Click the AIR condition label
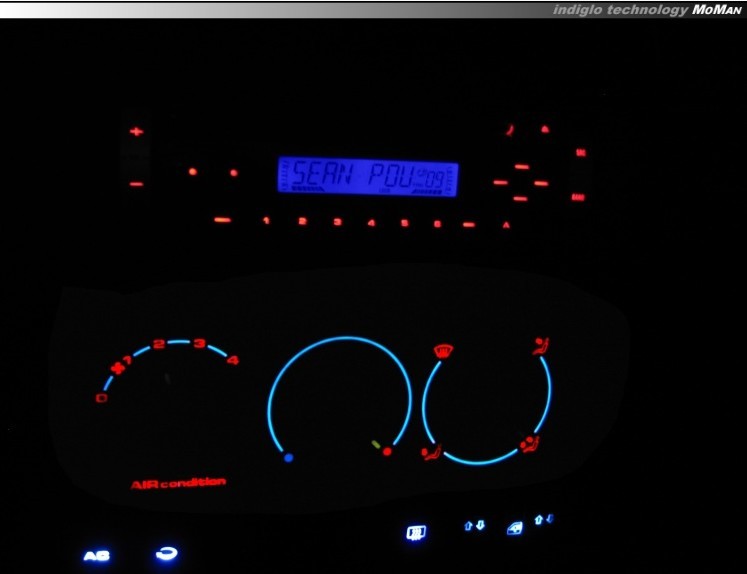The image size is (747, 574). point(178,484)
